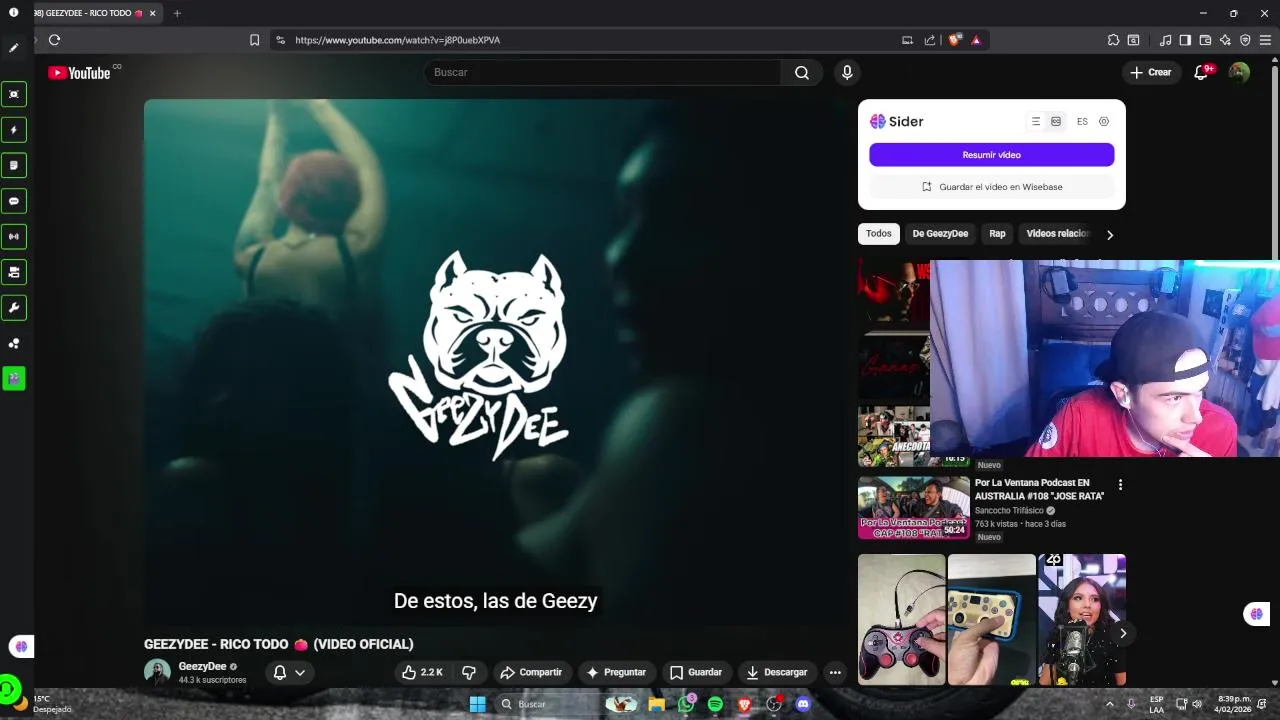Viewport: 1280px width, 720px height.
Task: Bookmark this page in the address bar
Action: tap(254, 40)
